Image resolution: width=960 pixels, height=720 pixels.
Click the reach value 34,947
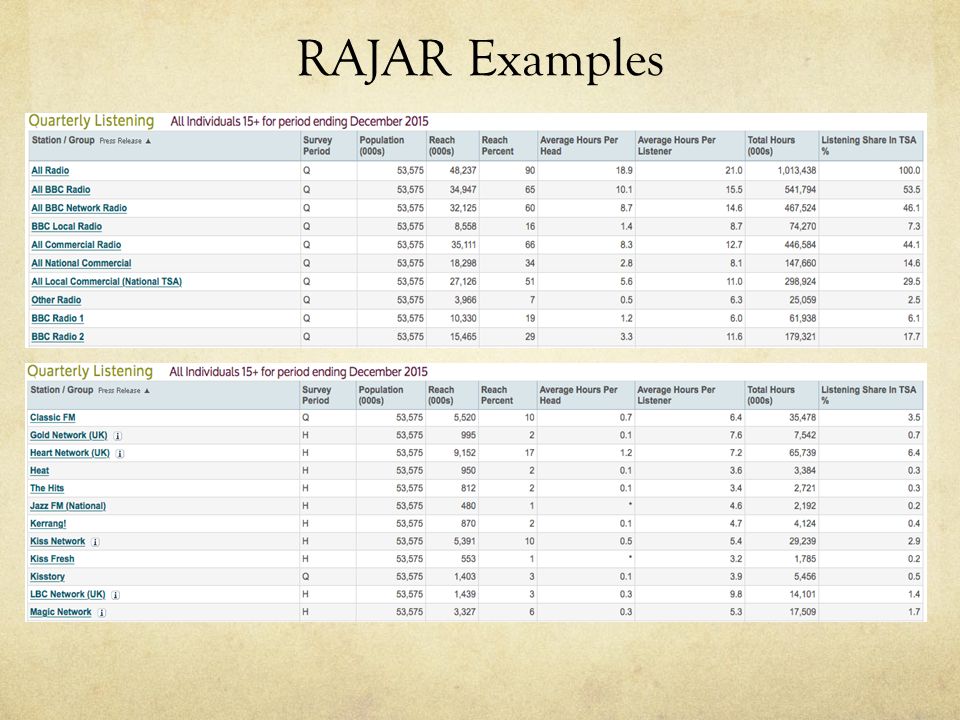coord(463,190)
